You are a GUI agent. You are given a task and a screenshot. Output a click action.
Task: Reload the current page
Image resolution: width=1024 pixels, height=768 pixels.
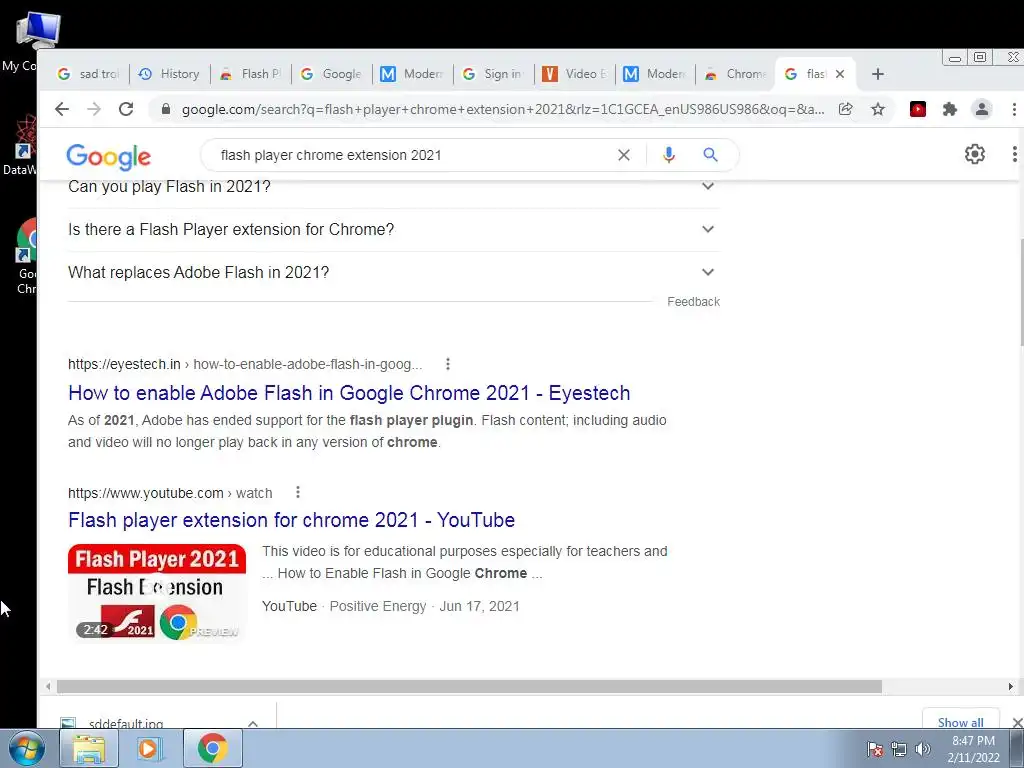click(x=126, y=109)
